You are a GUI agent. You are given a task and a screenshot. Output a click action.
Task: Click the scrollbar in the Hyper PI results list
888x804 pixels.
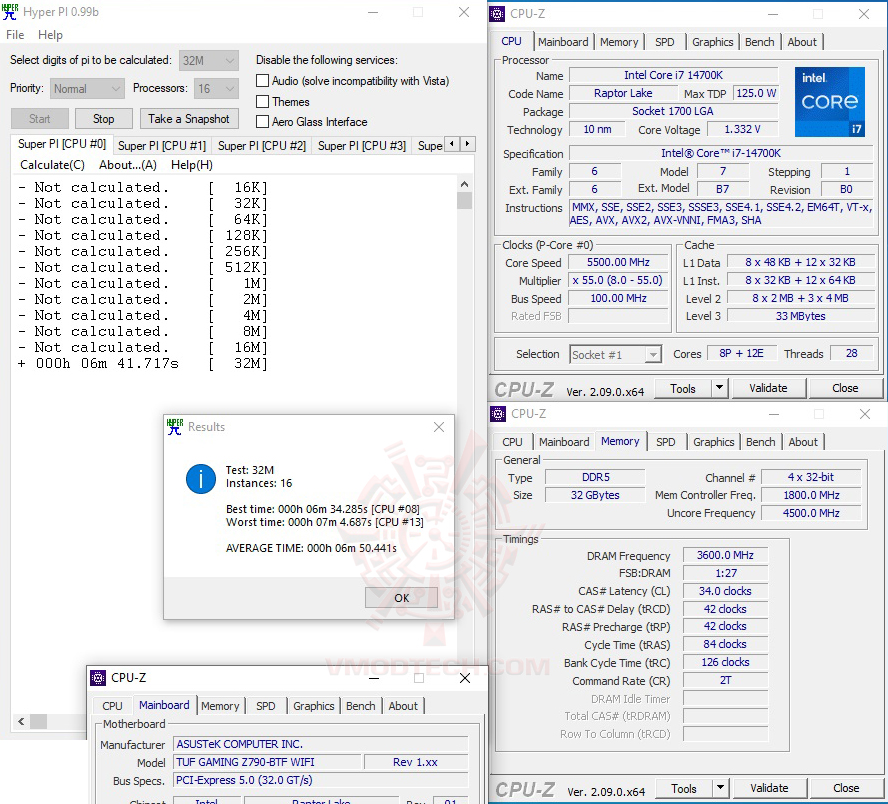coord(464,200)
